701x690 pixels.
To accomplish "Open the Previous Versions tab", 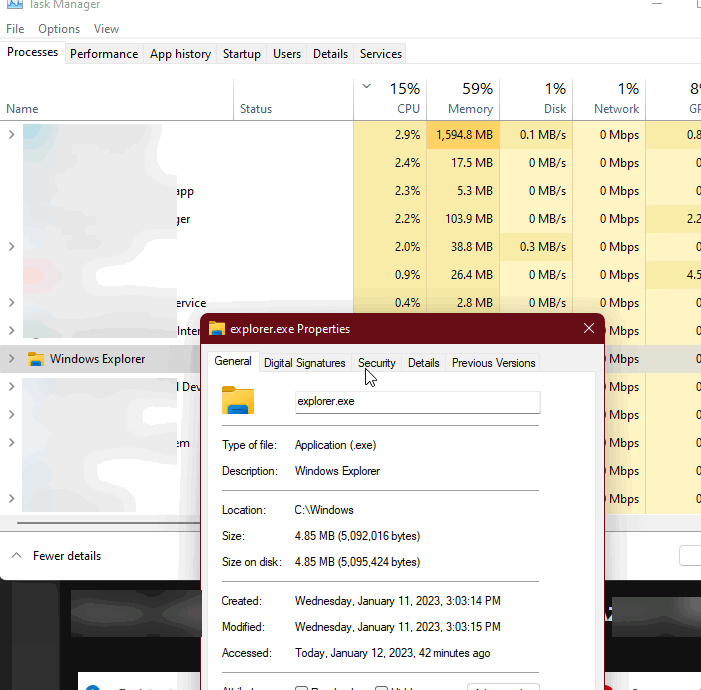I will click(x=493, y=363).
